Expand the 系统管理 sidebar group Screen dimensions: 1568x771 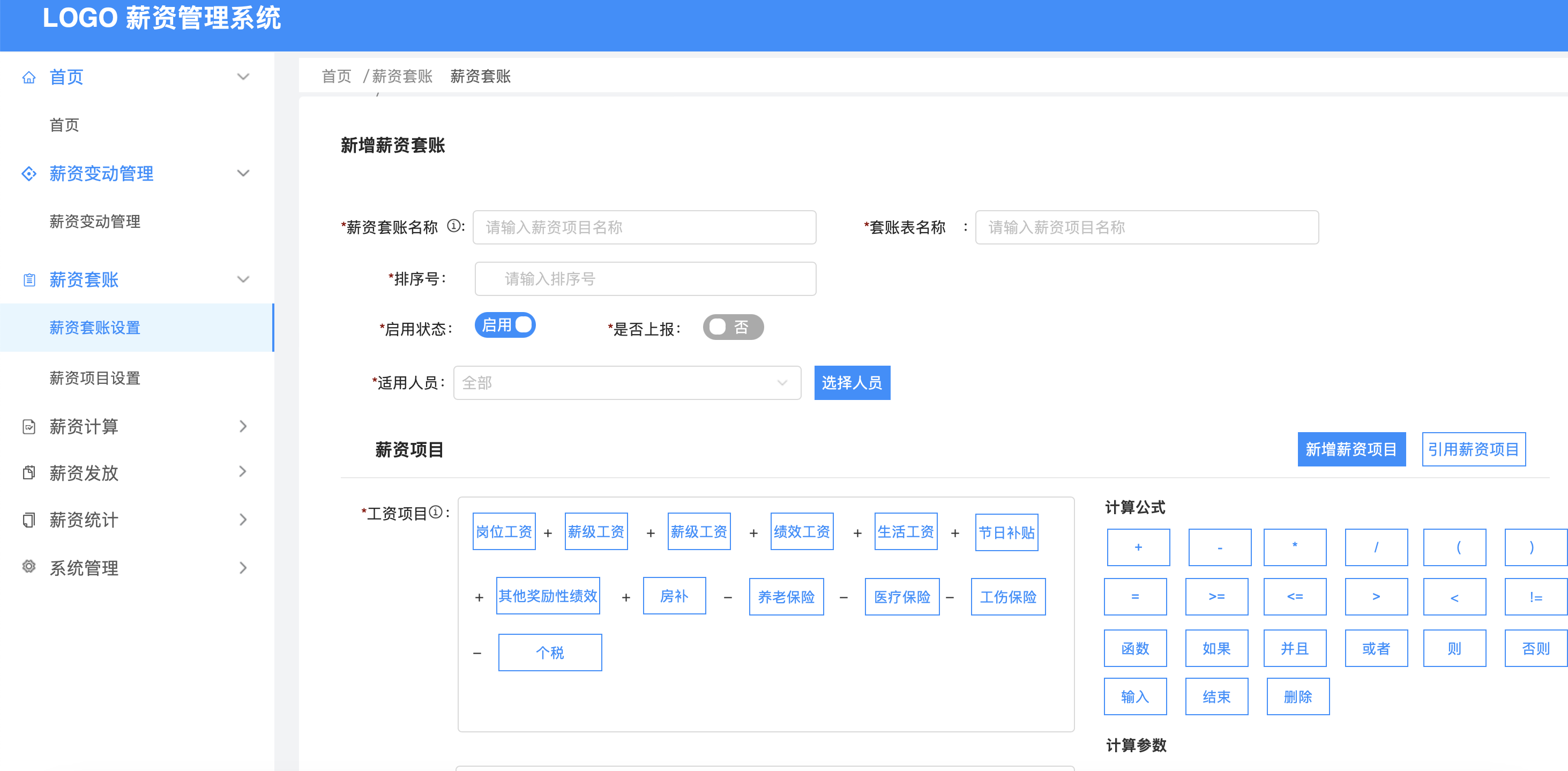pos(243,568)
